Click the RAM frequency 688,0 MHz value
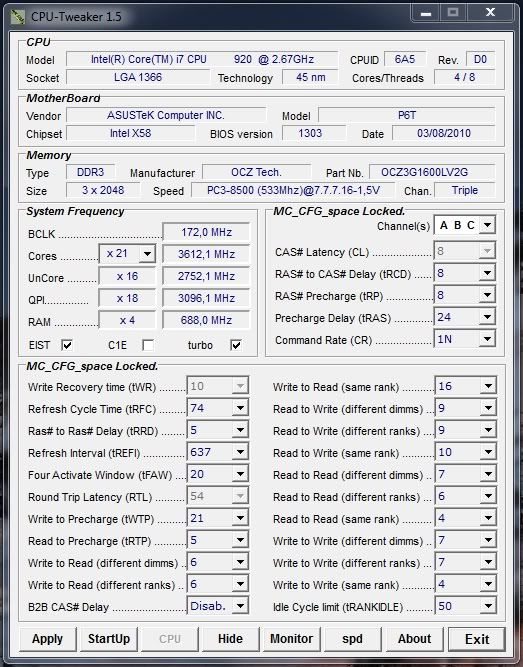The image size is (523, 667). coord(206,320)
